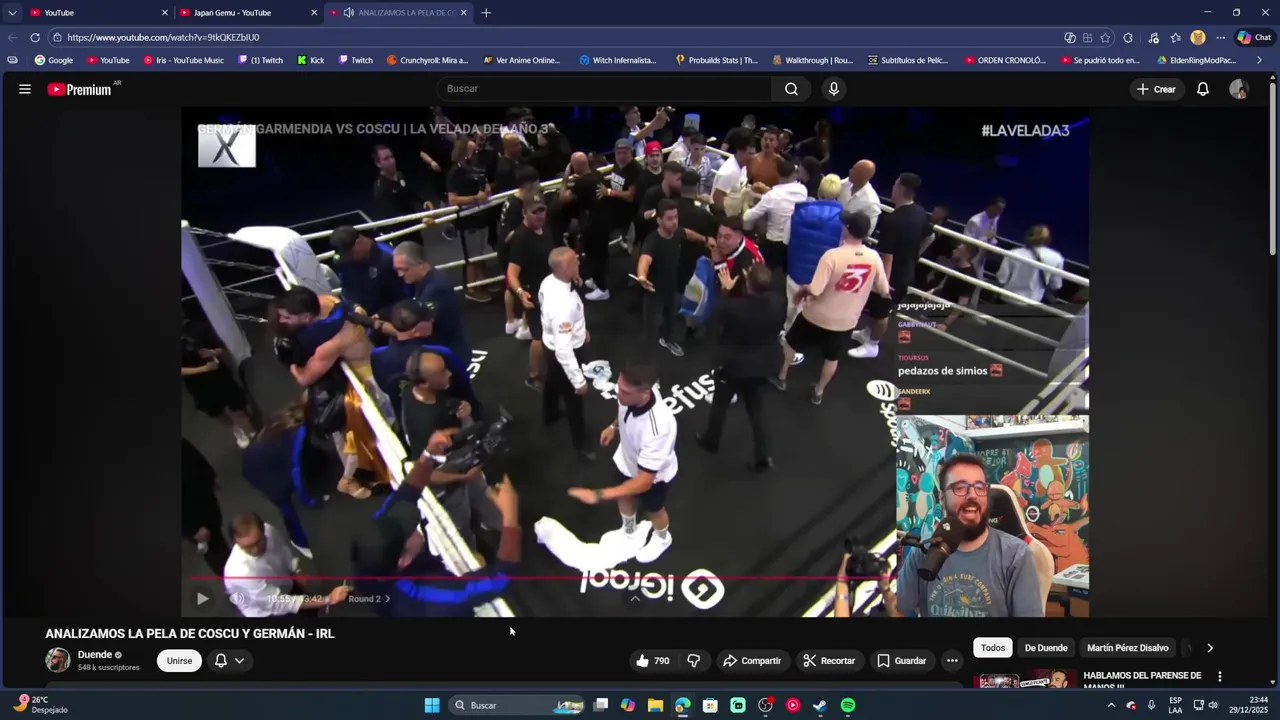1280x720 pixels.
Task: Click the address bar URL
Action: 163,37
